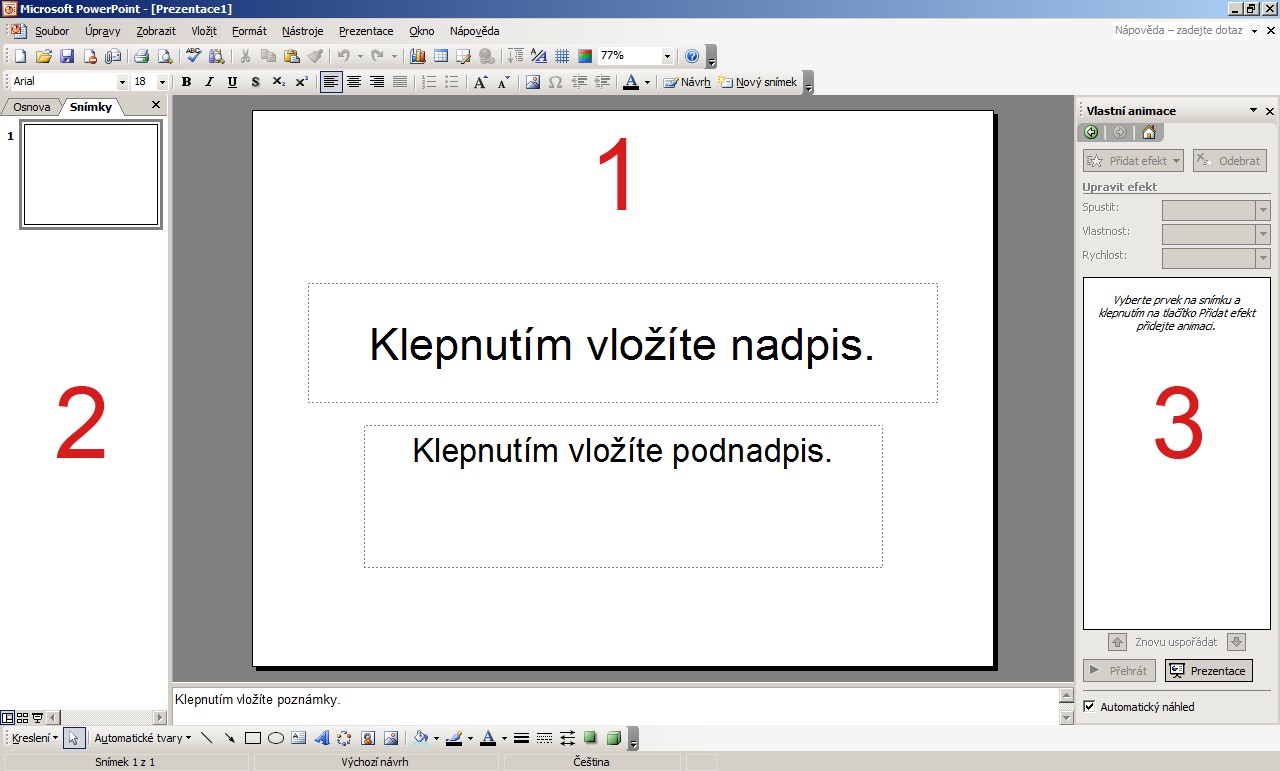Open the Soubor menu
The width and height of the screenshot is (1280, 771).
pyautogui.click(x=52, y=31)
